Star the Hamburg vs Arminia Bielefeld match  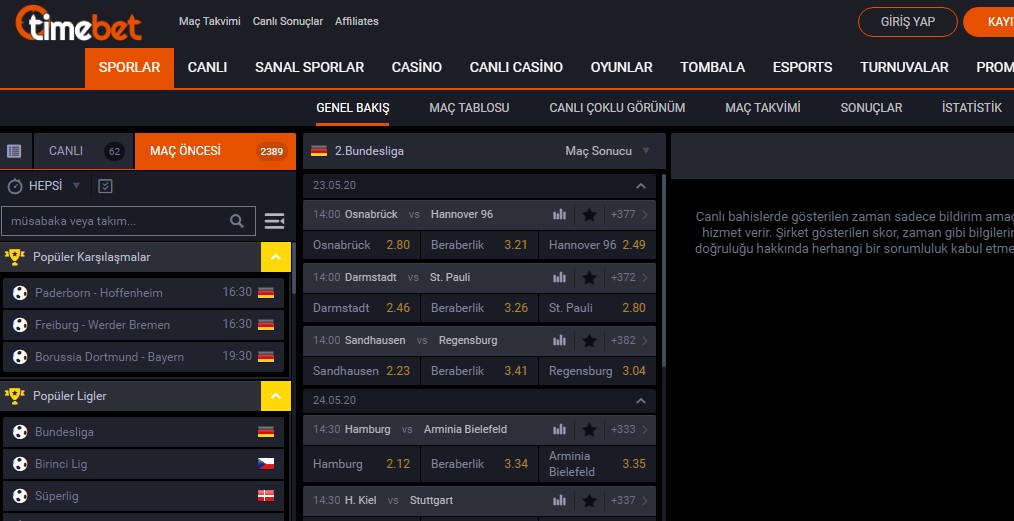click(x=589, y=430)
